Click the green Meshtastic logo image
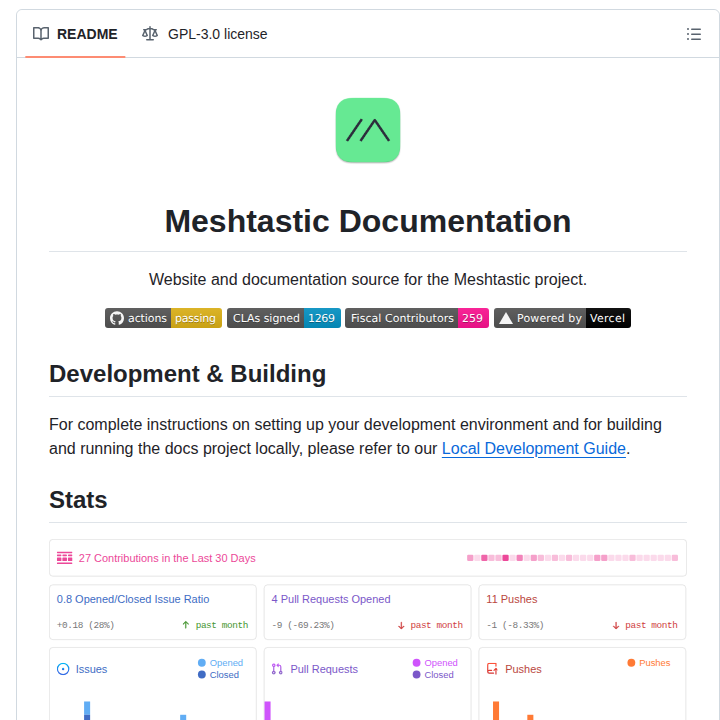The height and width of the screenshot is (720, 720). (368, 130)
